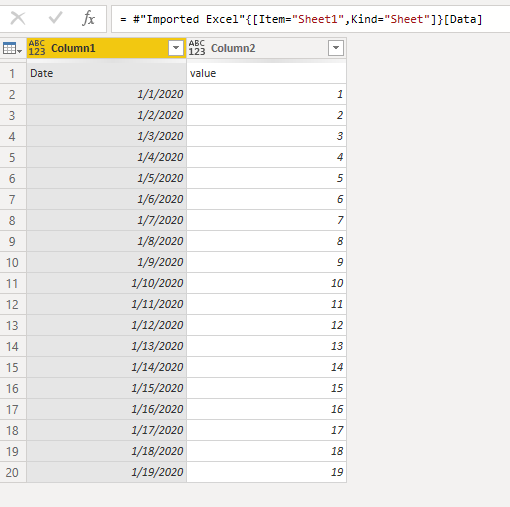Select the date cell 1/11/2020

(x=106, y=304)
